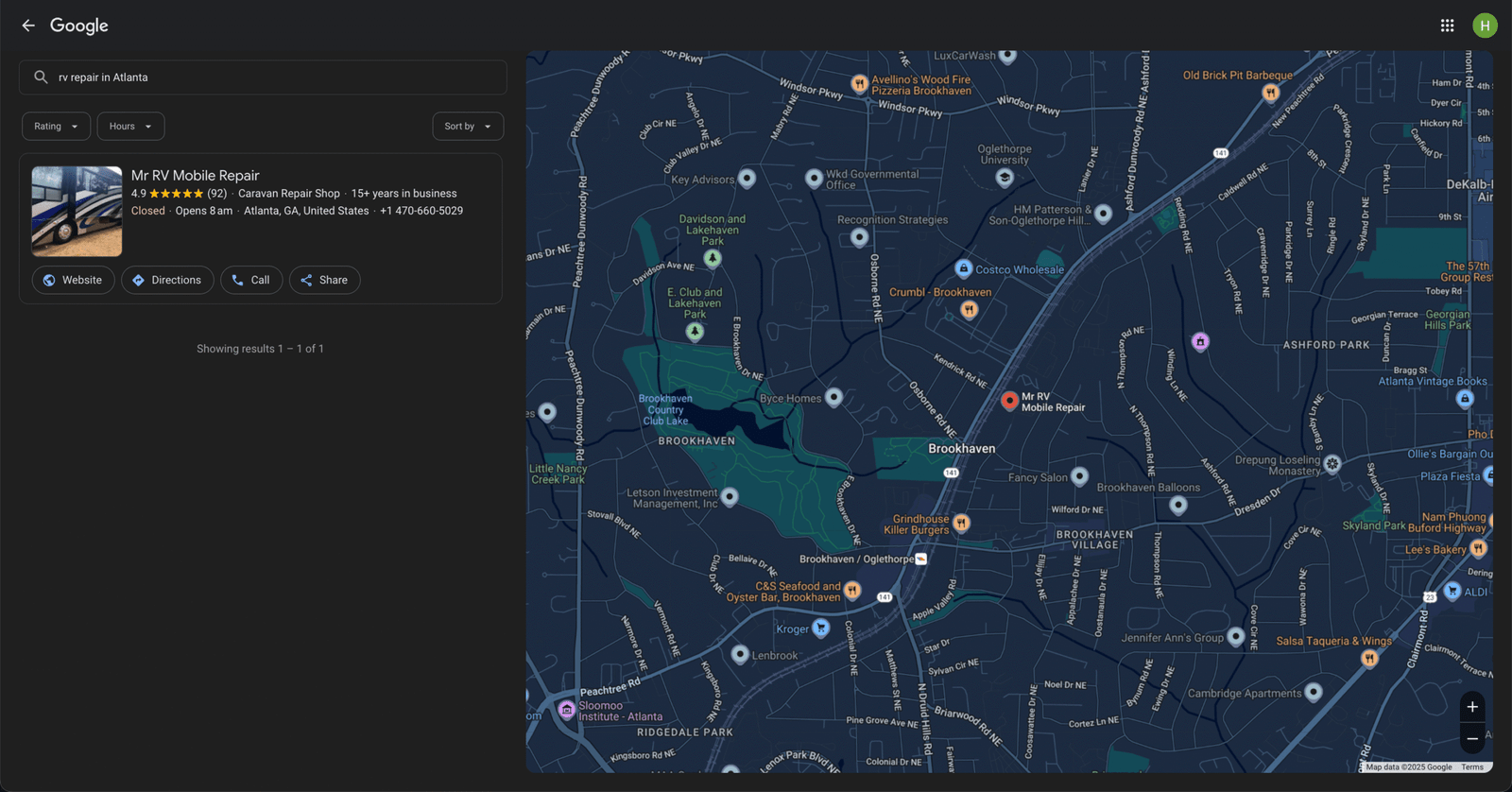This screenshot has height=792, width=1512.
Task: Expand the Rating filter dropdown
Action: click(x=56, y=126)
